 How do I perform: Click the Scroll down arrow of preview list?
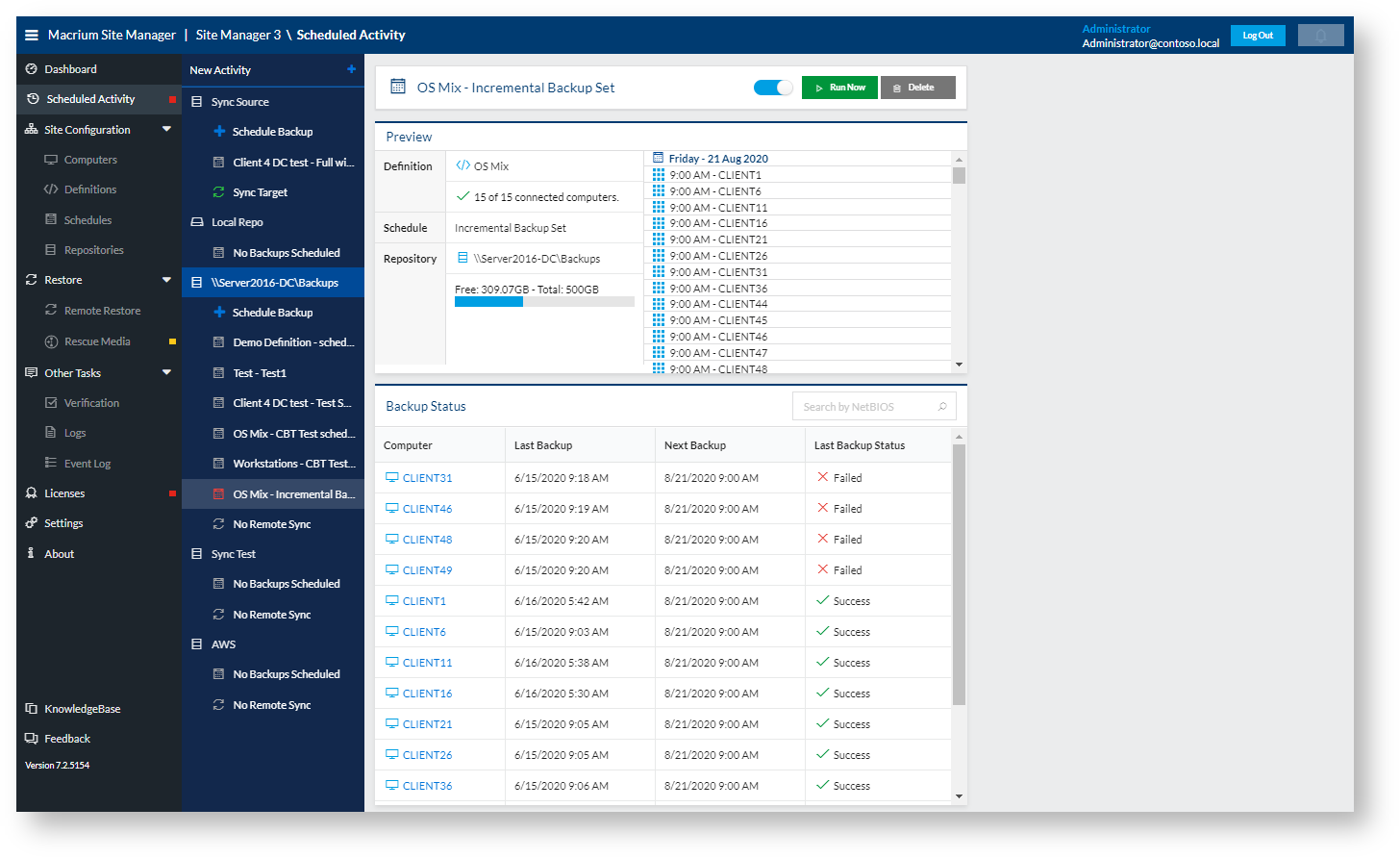(959, 366)
